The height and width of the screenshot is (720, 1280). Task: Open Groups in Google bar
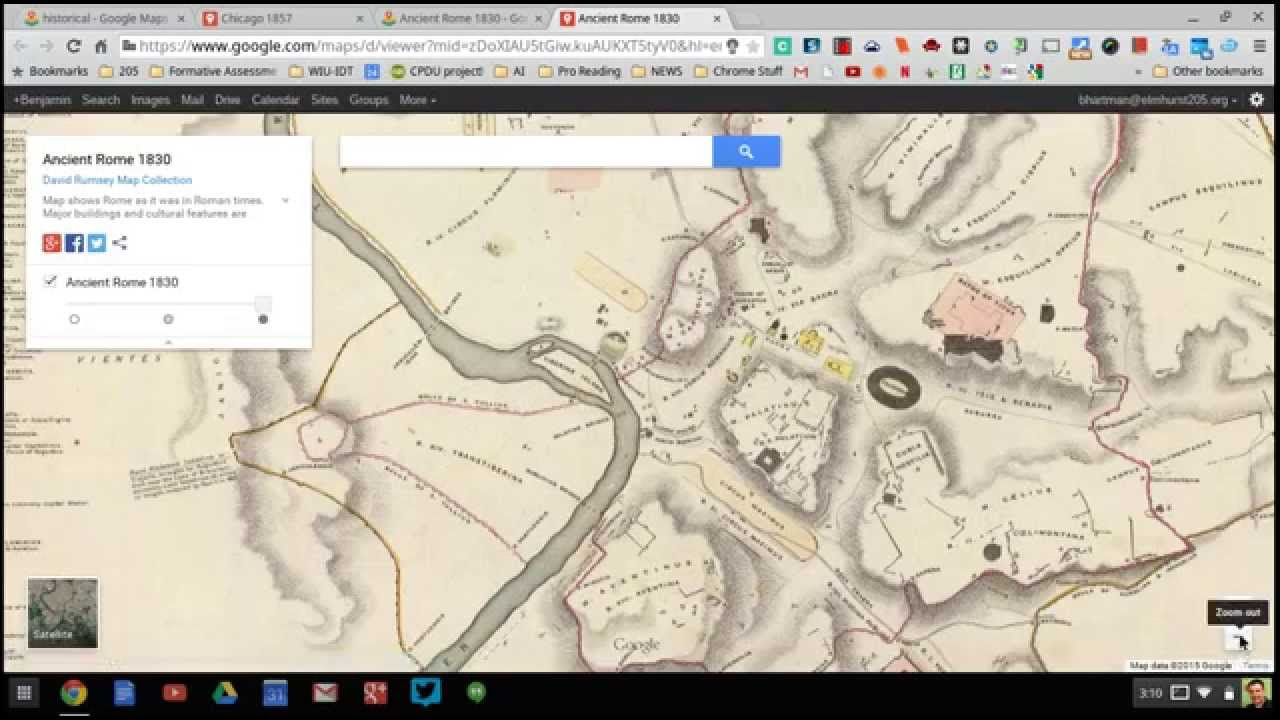[368, 100]
